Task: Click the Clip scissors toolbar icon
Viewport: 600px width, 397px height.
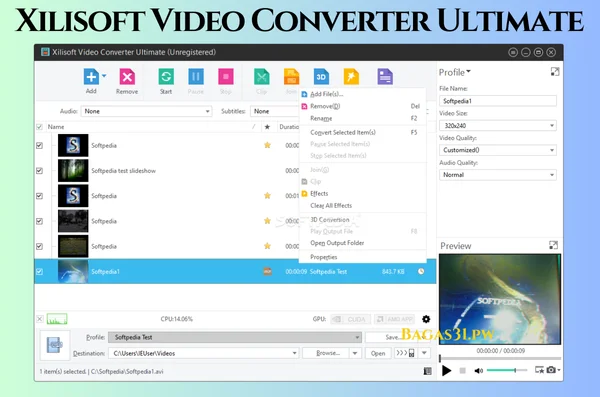Action: tap(262, 77)
